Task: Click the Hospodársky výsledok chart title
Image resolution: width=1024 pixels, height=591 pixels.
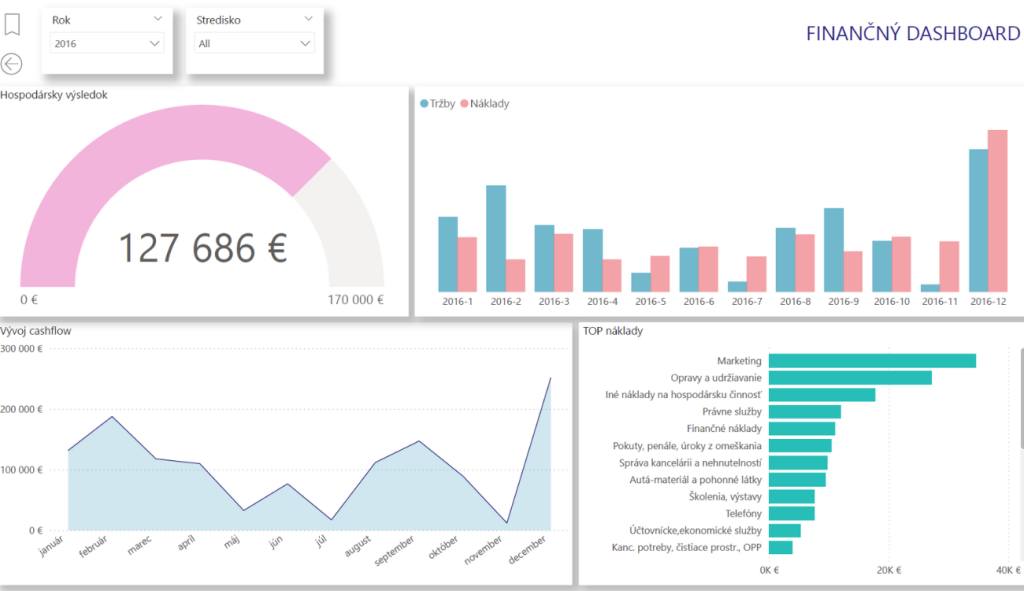Action: point(54,95)
